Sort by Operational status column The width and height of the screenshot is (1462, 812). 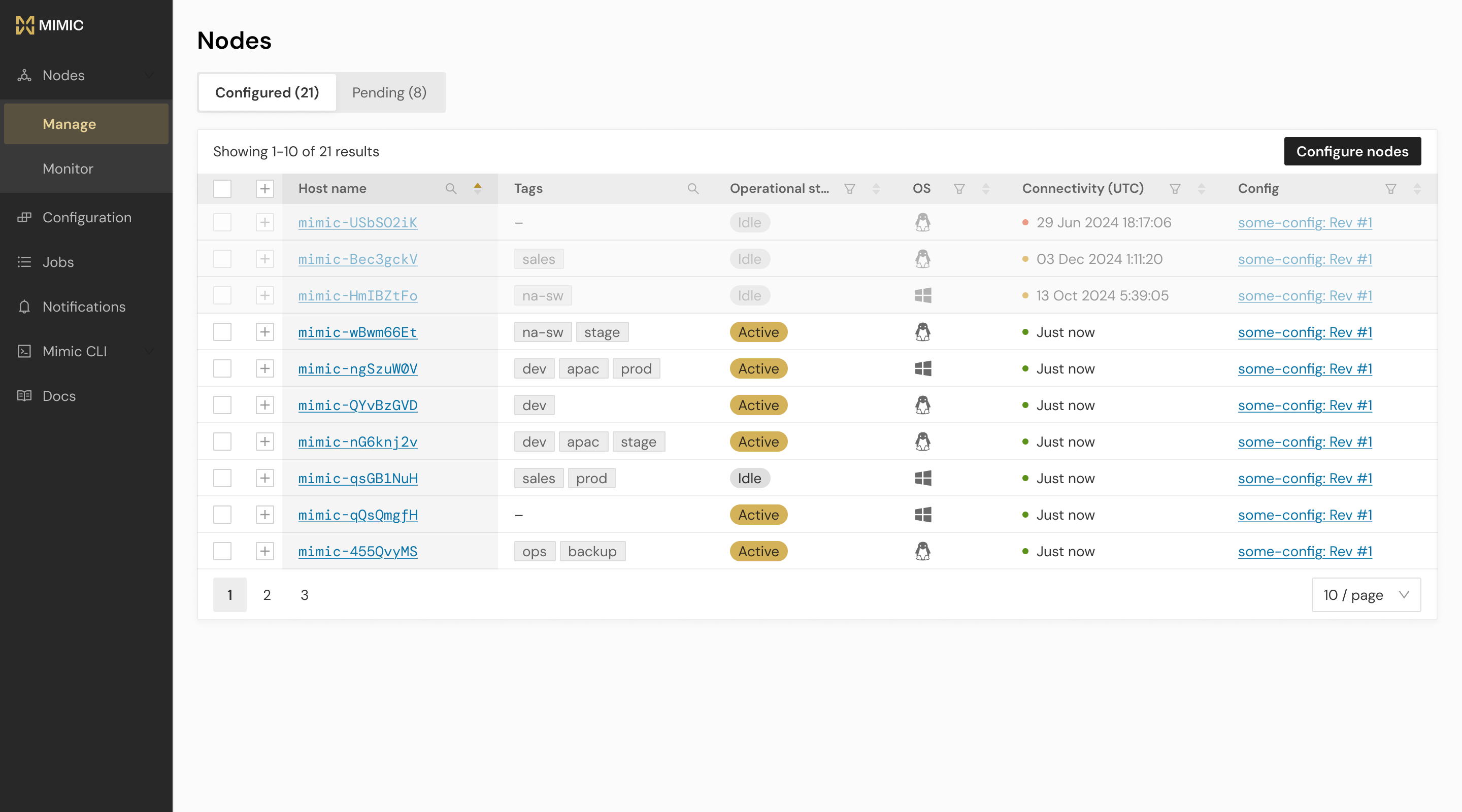pyautogui.click(x=876, y=188)
